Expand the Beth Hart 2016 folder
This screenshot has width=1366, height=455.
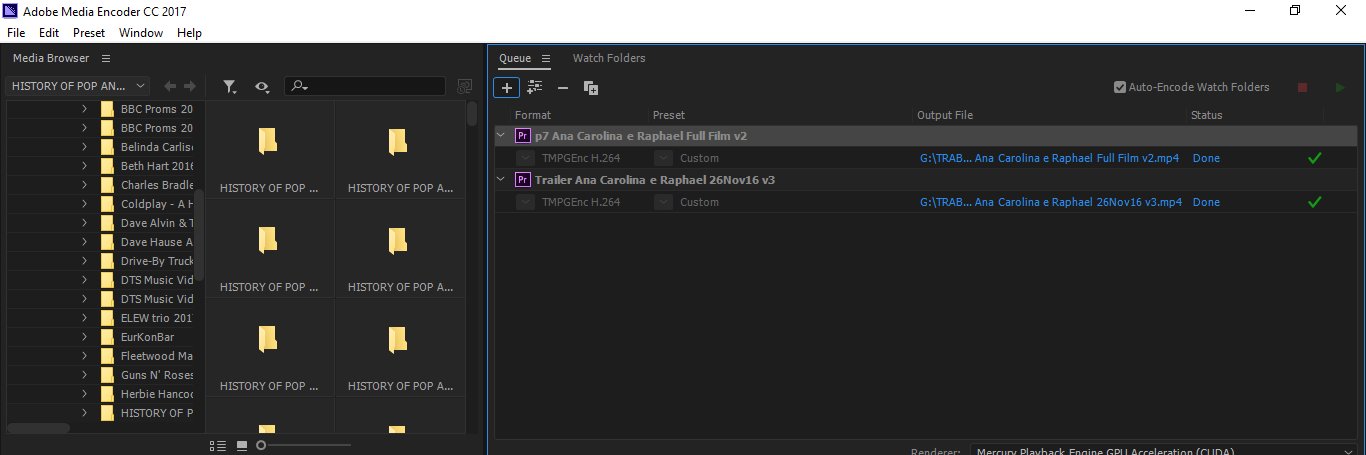point(84,166)
